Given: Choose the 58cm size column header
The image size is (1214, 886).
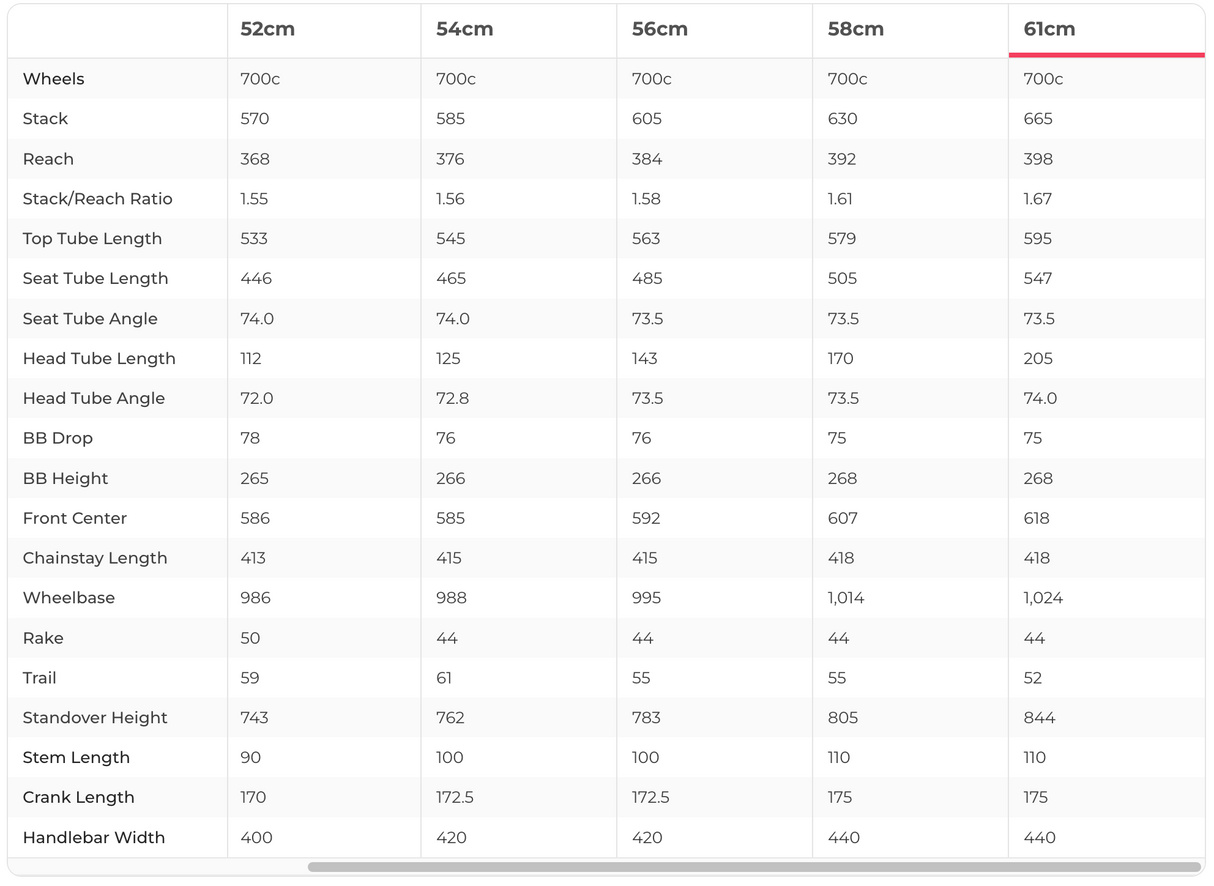Looking at the screenshot, I should [x=855, y=29].
